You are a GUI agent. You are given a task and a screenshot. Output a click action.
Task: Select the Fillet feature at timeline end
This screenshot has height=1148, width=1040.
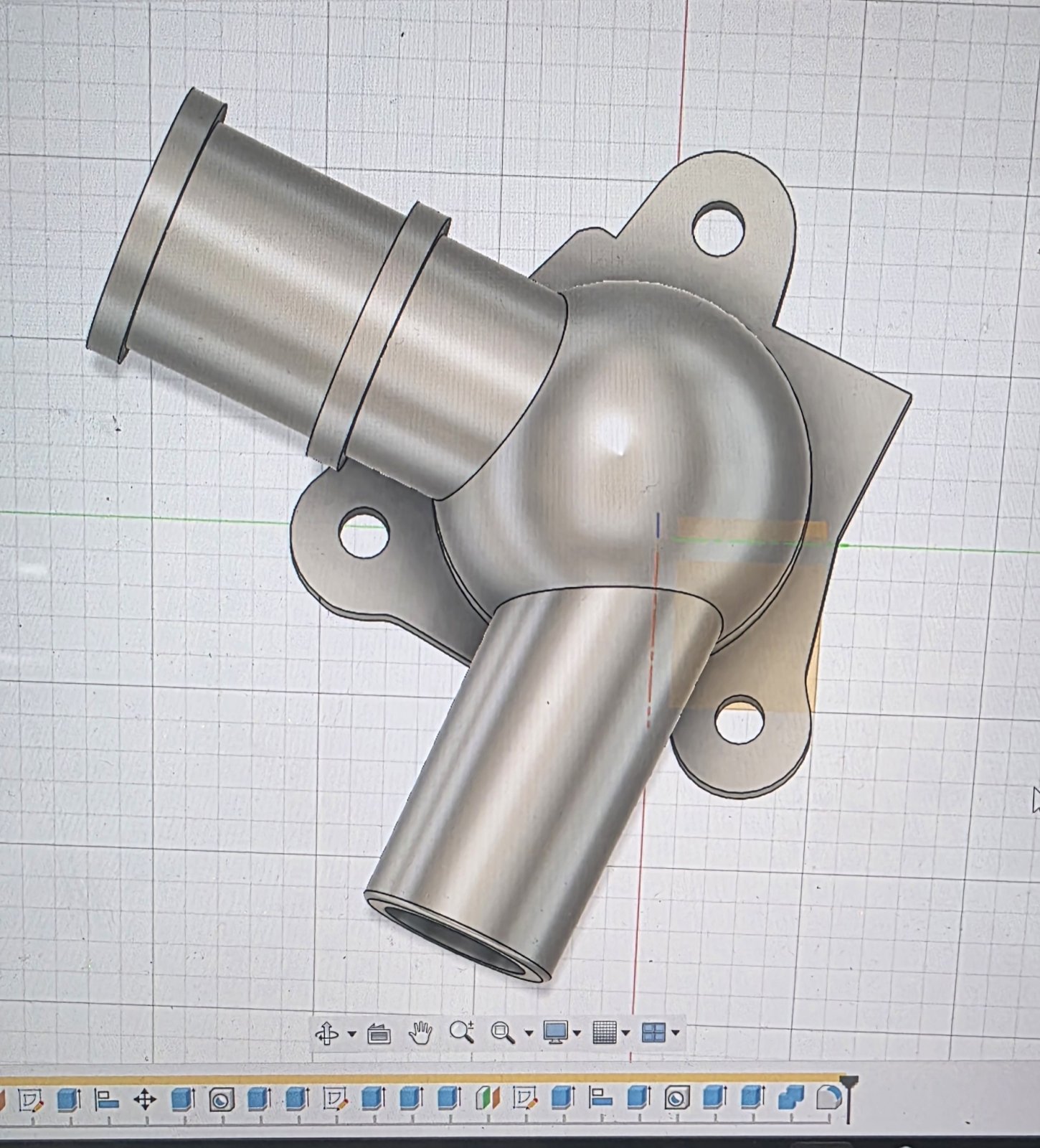click(828, 1097)
